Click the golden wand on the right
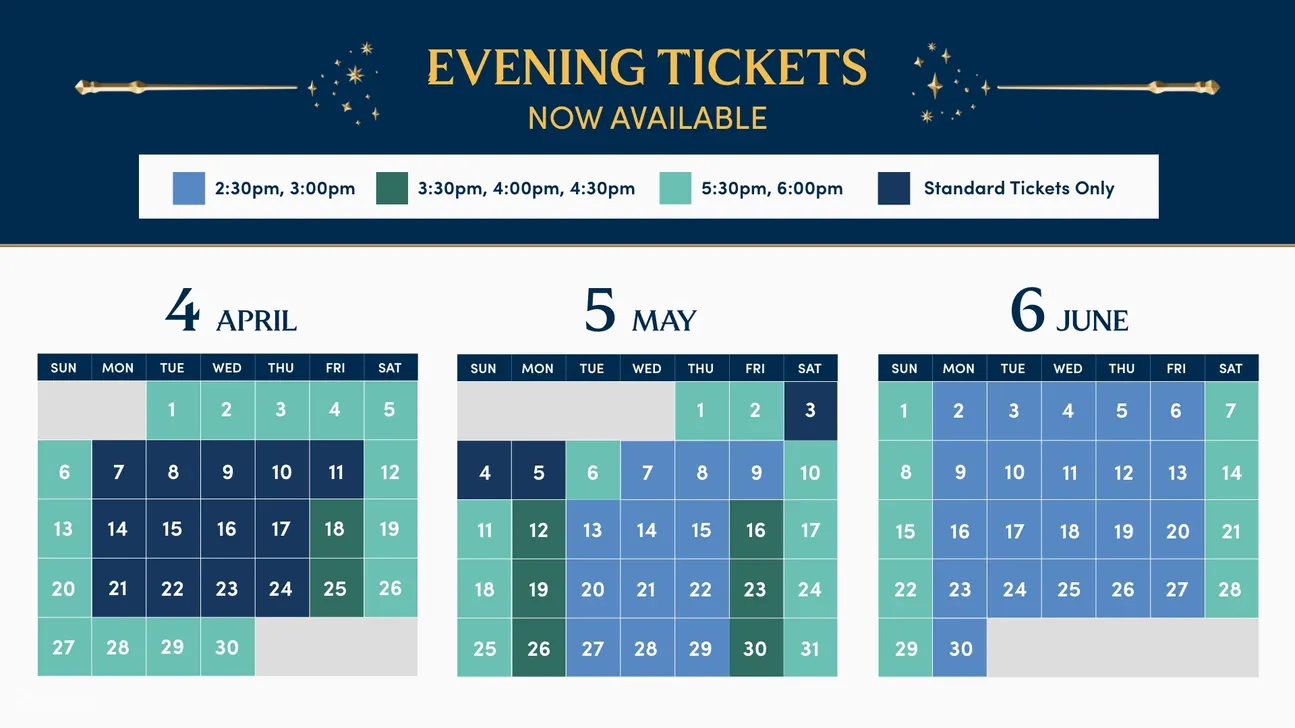 pyautogui.click(x=1108, y=87)
